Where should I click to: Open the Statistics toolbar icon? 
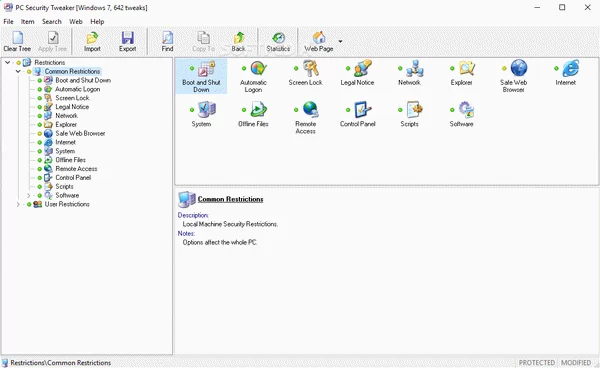click(278, 37)
